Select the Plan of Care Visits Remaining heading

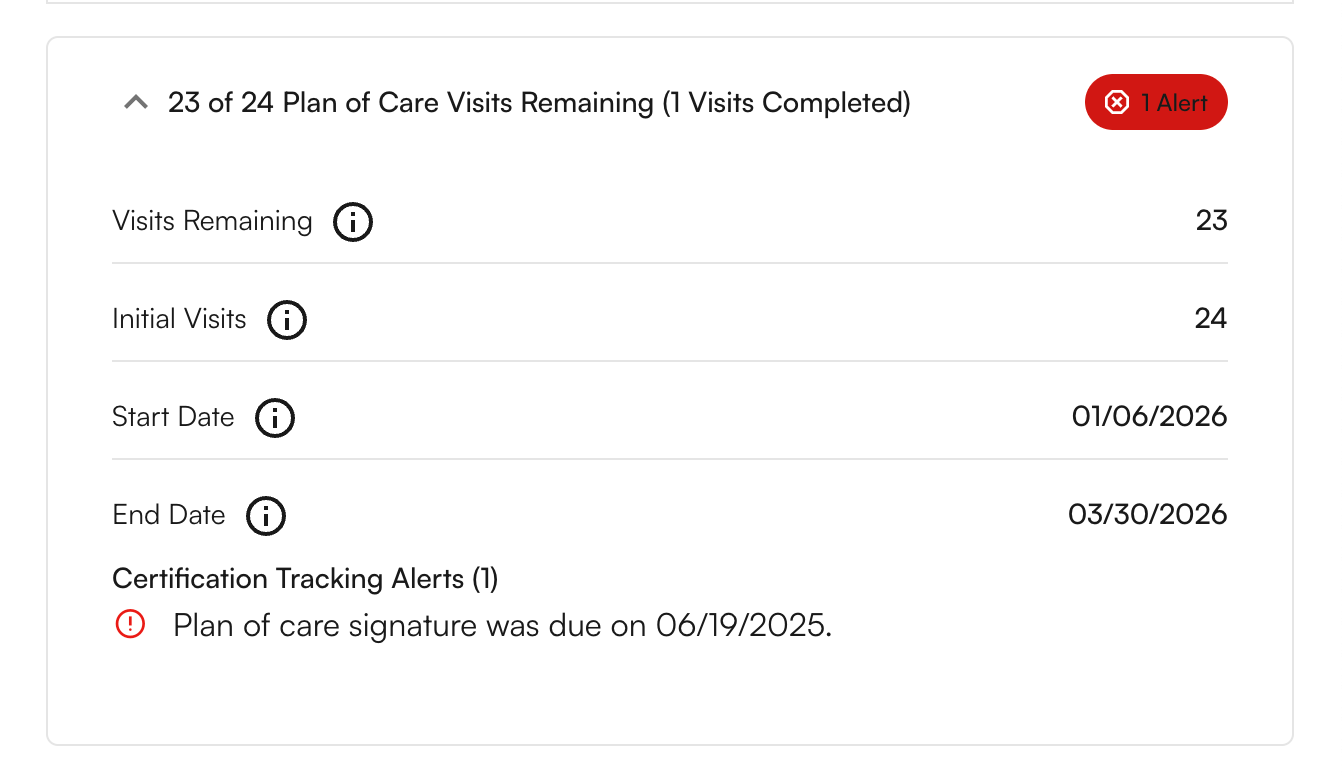pyautogui.click(x=540, y=102)
